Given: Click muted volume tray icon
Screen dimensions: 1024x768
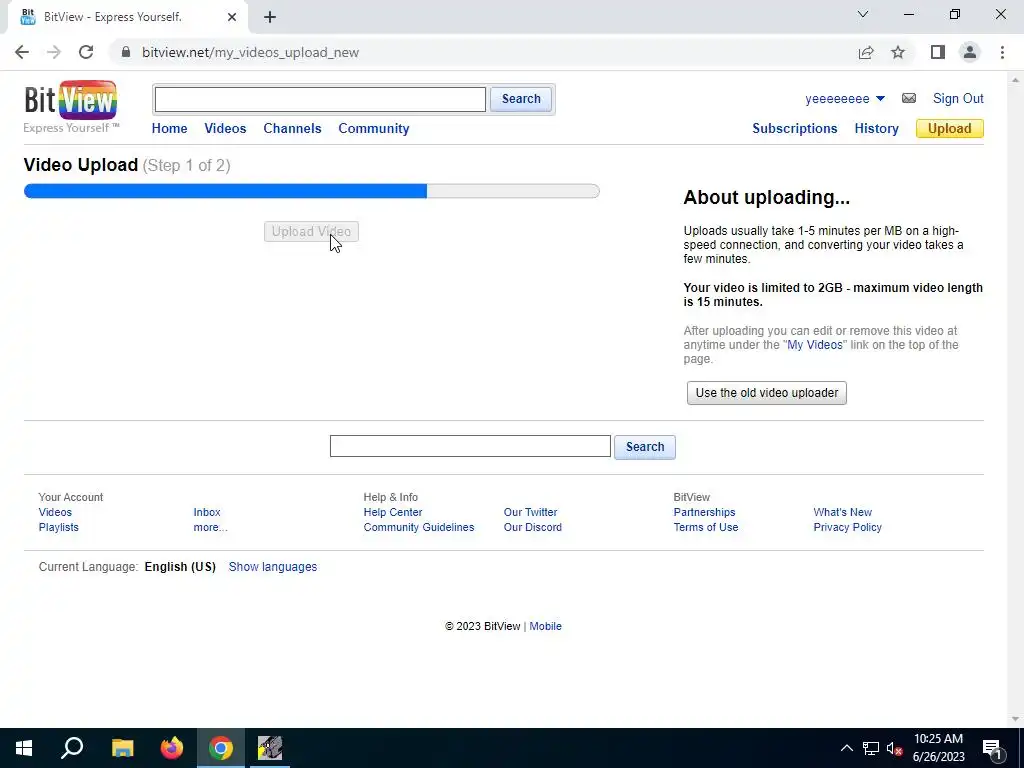Looking at the screenshot, I should click(894, 748).
